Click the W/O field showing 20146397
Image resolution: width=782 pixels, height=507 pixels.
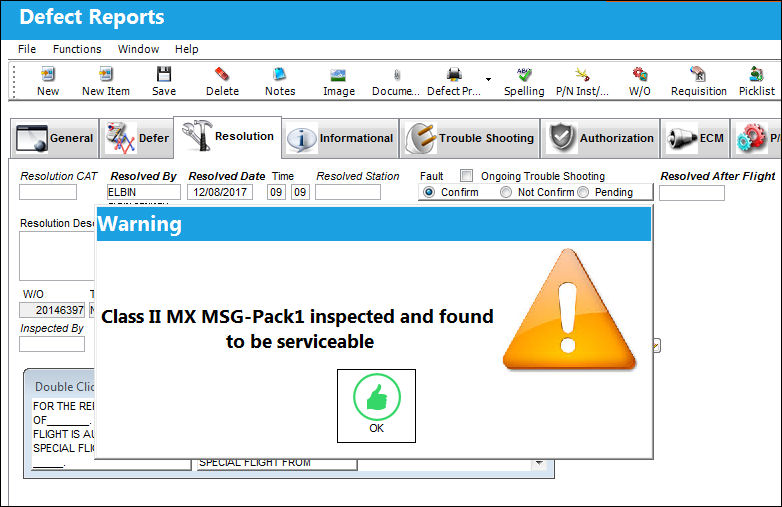point(52,310)
